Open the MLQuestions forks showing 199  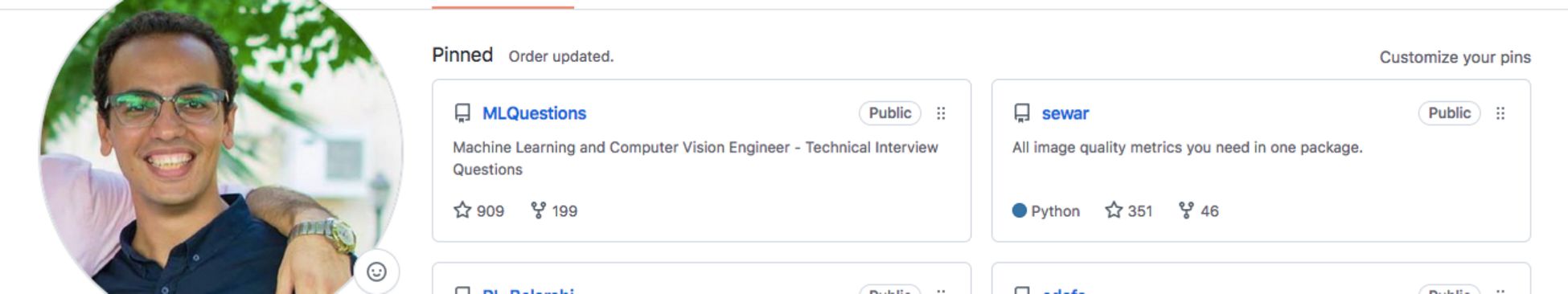pos(554,210)
